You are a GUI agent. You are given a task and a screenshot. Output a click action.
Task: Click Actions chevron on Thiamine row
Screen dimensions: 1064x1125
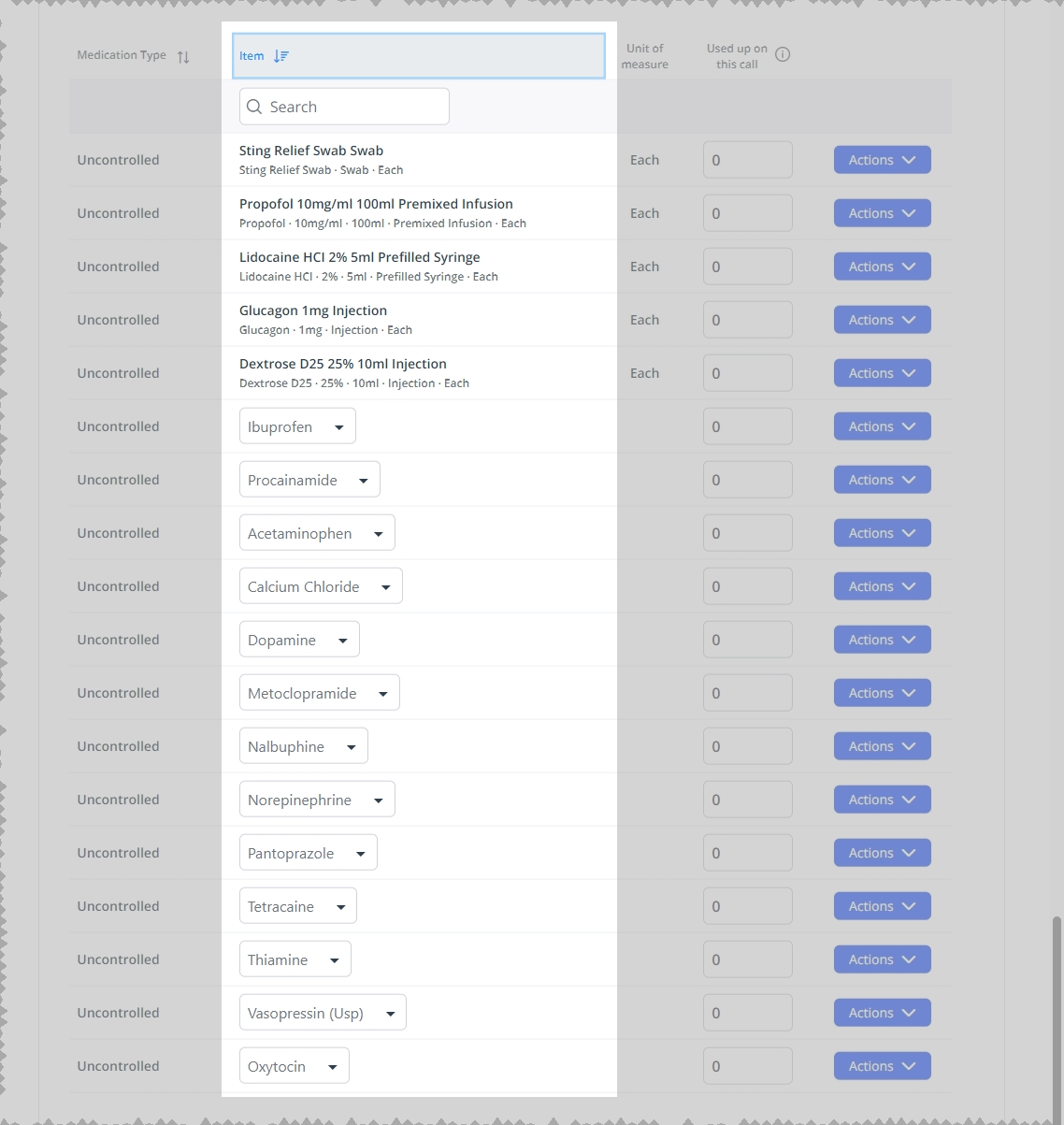pos(909,959)
